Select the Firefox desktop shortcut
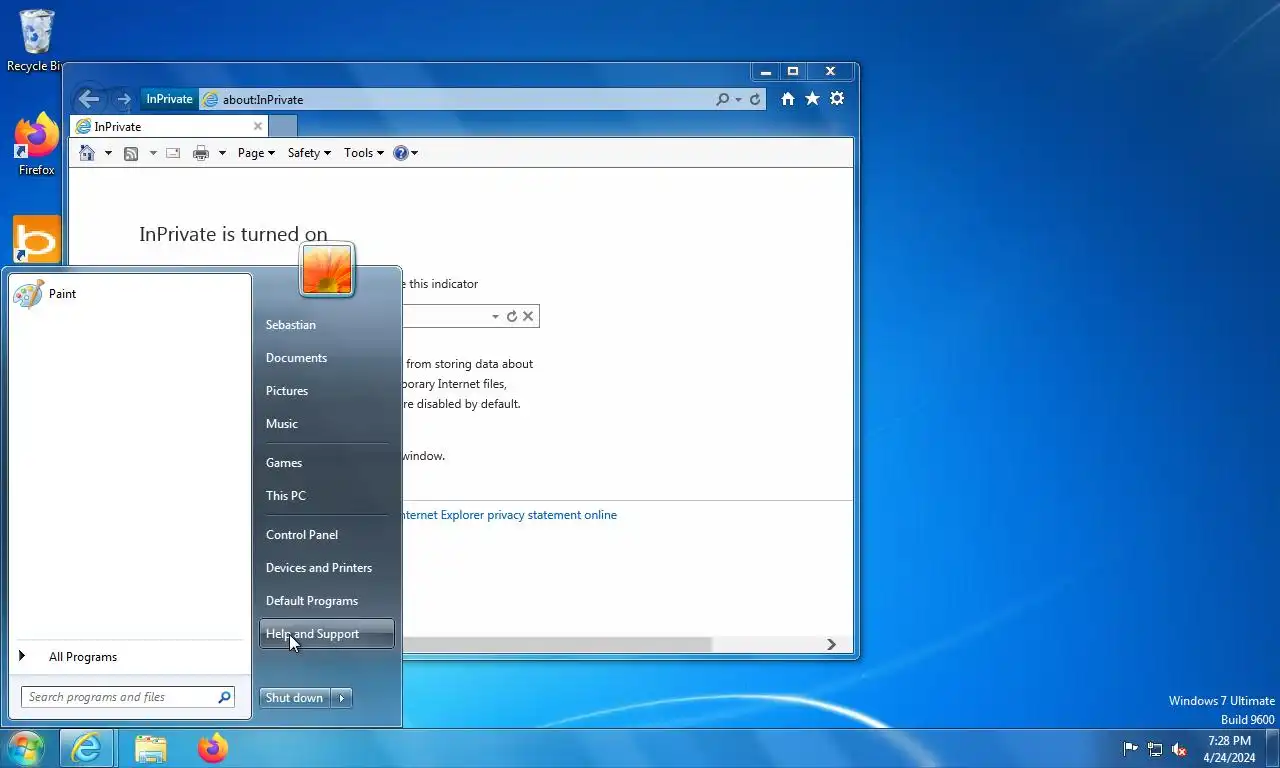This screenshot has width=1280, height=768. [x=37, y=145]
